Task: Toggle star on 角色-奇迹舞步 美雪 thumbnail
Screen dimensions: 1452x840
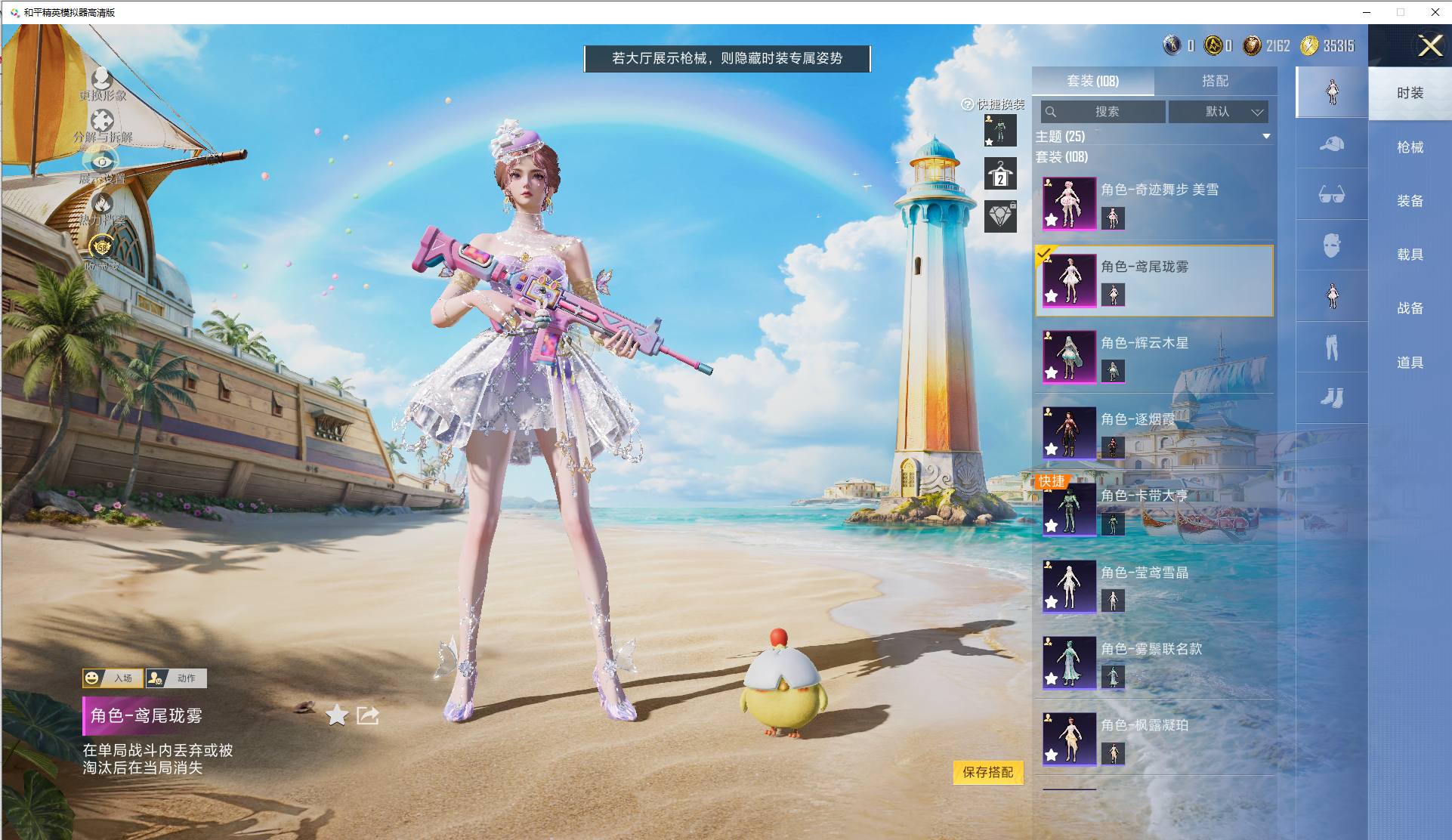Action: click(x=1052, y=220)
